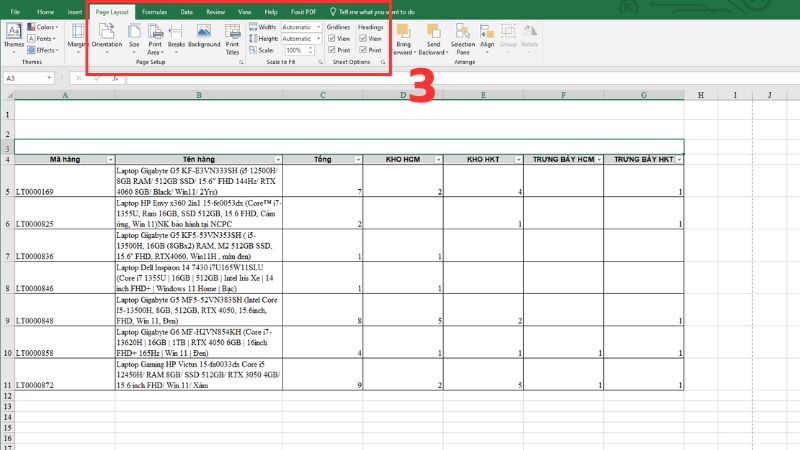This screenshot has height=450, width=800.
Task: Click the Bring Forward button
Action: 403,39
